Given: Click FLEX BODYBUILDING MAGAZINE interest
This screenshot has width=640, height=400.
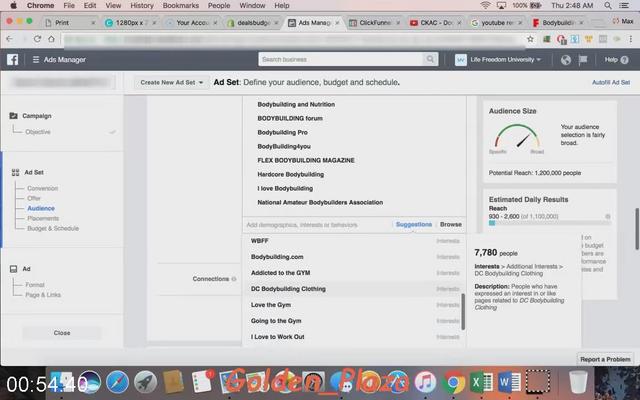Looking at the screenshot, I should pyautogui.click(x=306, y=160).
